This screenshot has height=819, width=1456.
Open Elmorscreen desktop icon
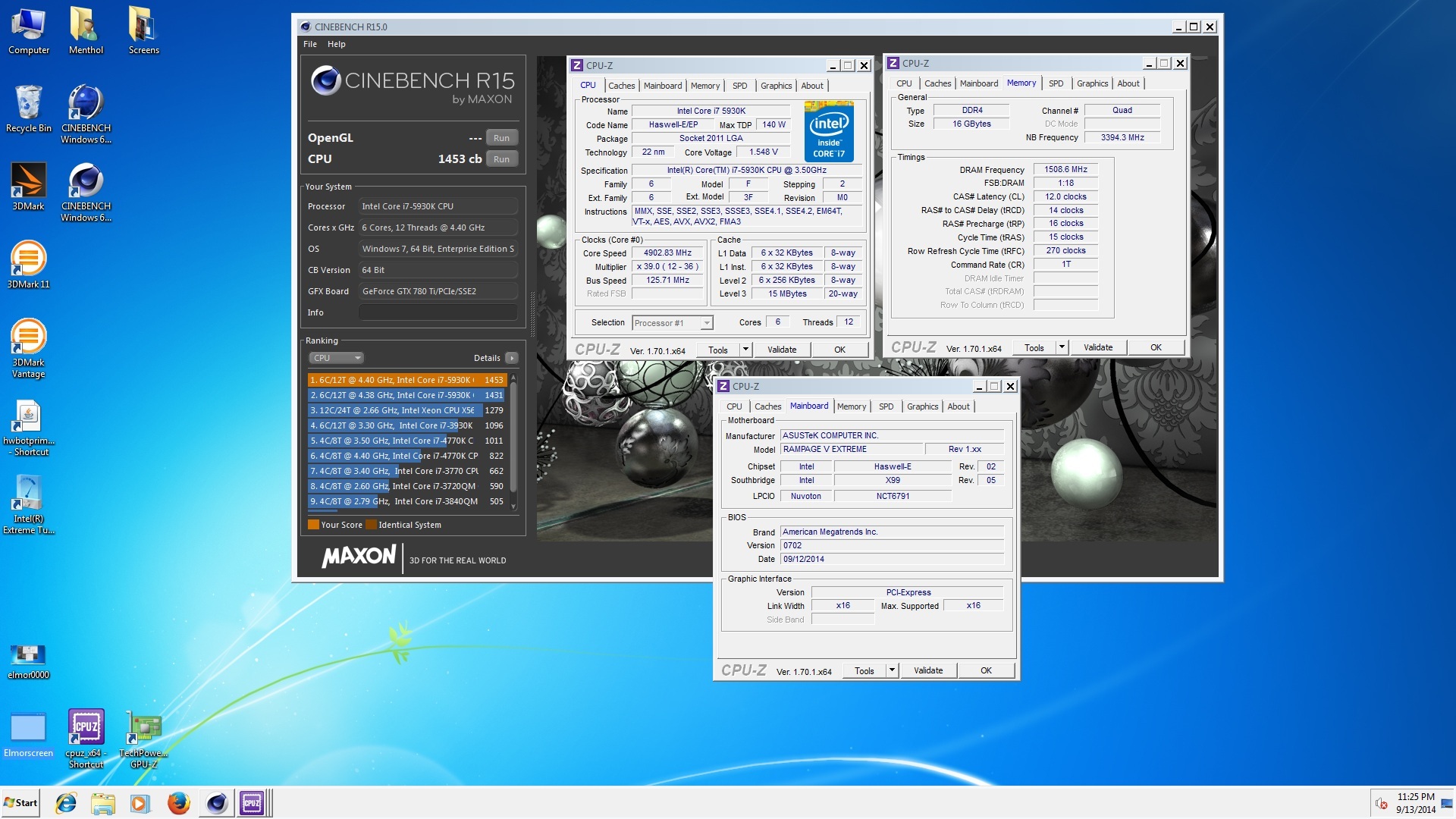28,734
